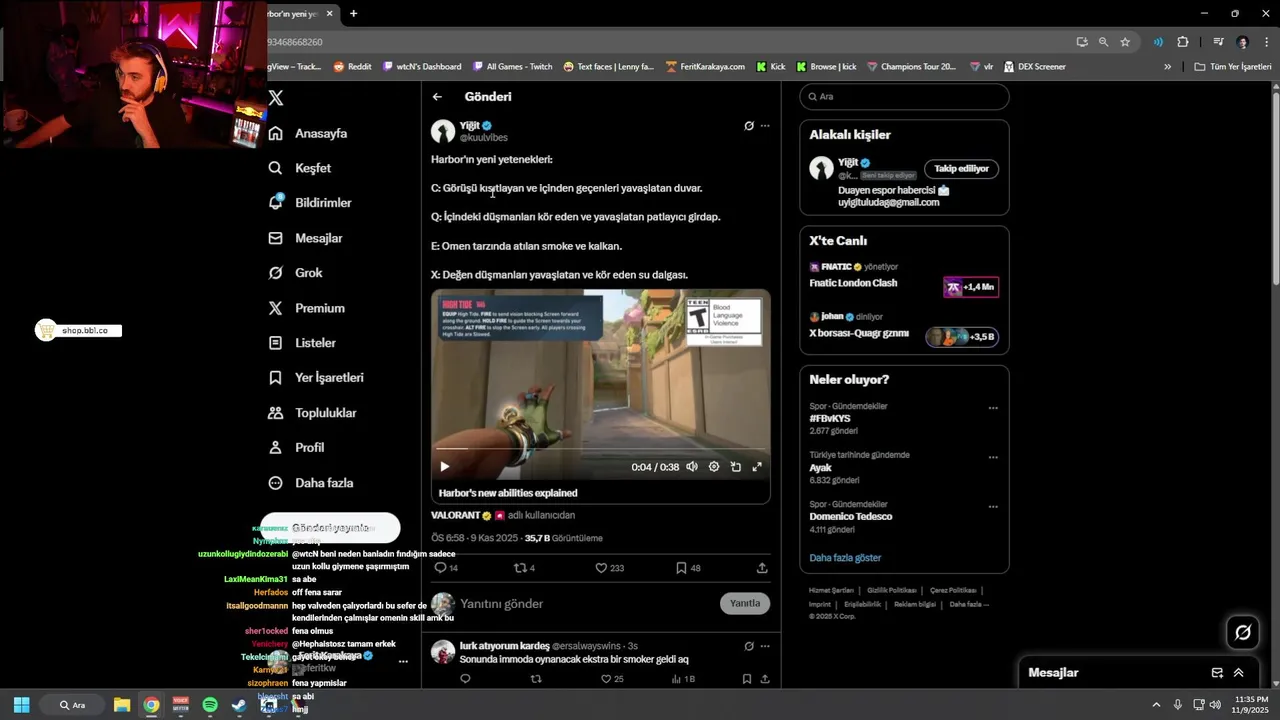Open Tüm Yer İşaretleri bookmarks folder

(x=1233, y=67)
